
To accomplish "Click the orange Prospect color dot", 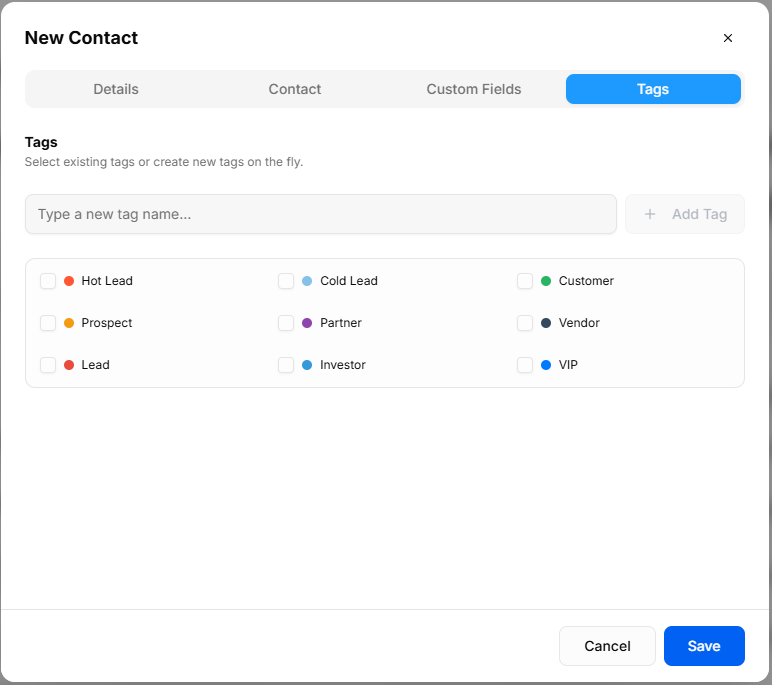I will 69,323.
